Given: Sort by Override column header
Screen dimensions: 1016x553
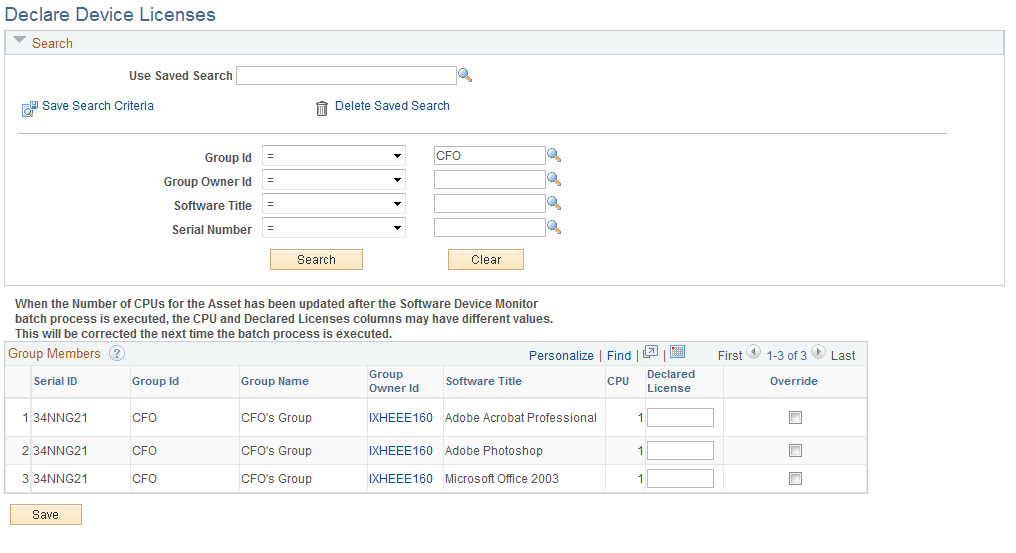Looking at the screenshot, I should 794,381.
